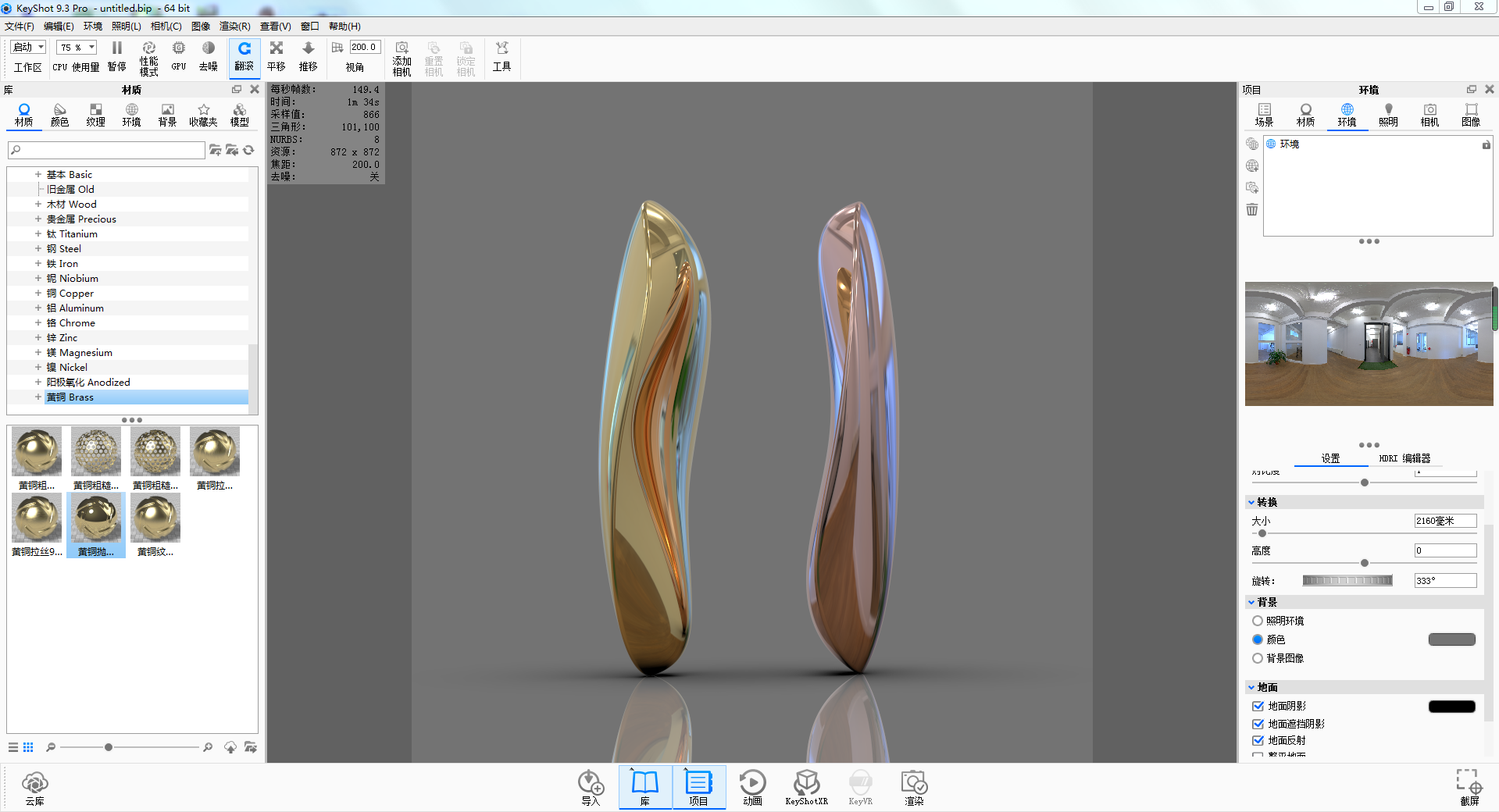Open the 渲染(R) menu
The image size is (1499, 812).
[x=235, y=27]
